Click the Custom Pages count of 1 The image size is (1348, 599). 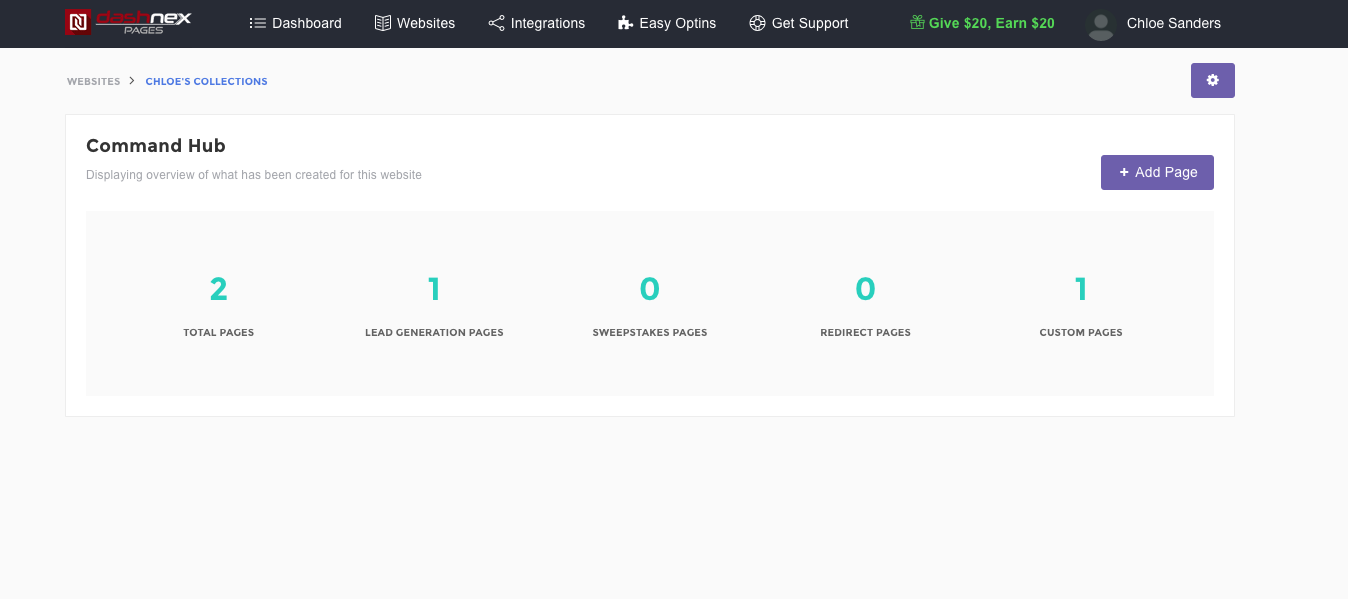pyautogui.click(x=1081, y=289)
